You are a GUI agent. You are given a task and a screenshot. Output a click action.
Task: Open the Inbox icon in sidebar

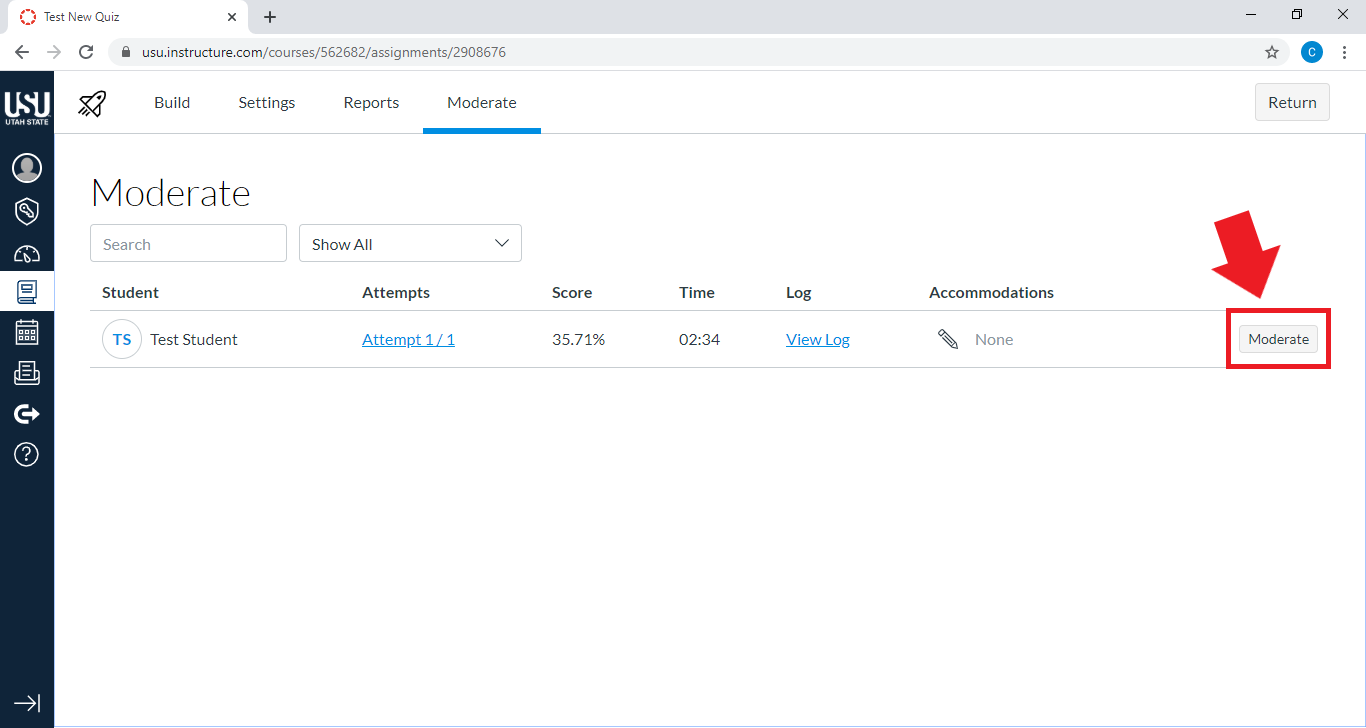27,373
